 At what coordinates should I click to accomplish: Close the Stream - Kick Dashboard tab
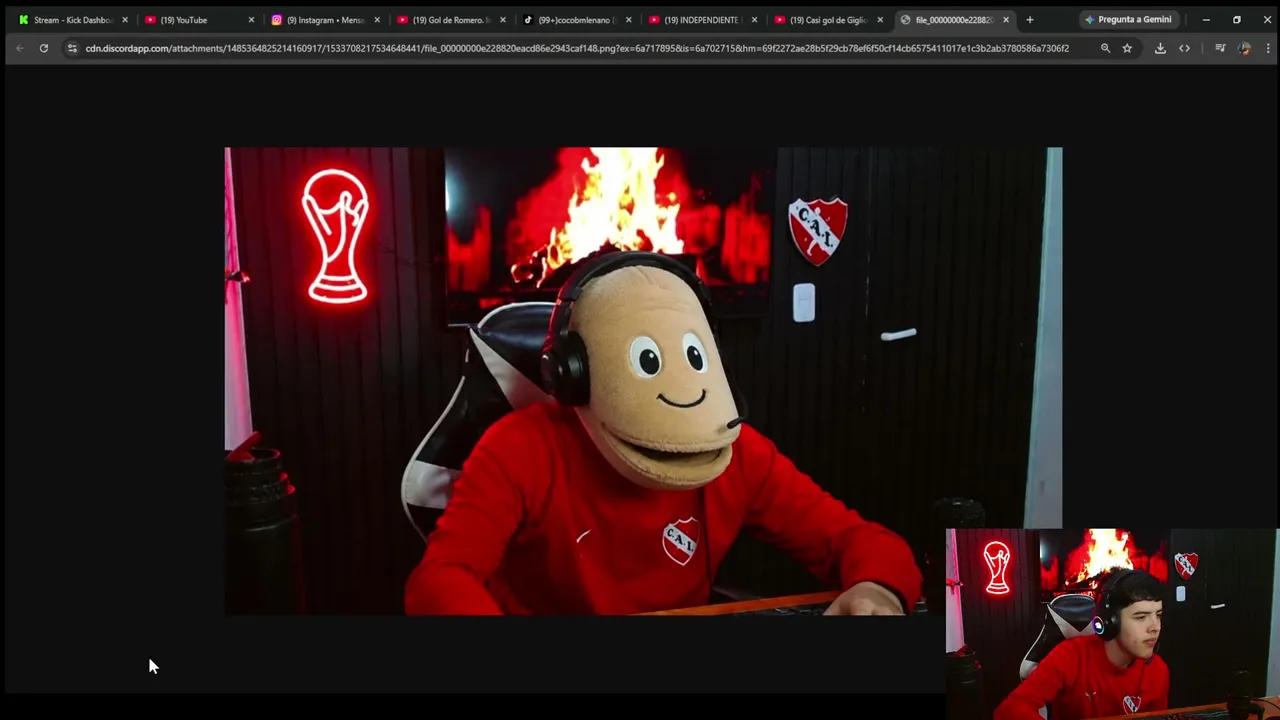(x=125, y=20)
